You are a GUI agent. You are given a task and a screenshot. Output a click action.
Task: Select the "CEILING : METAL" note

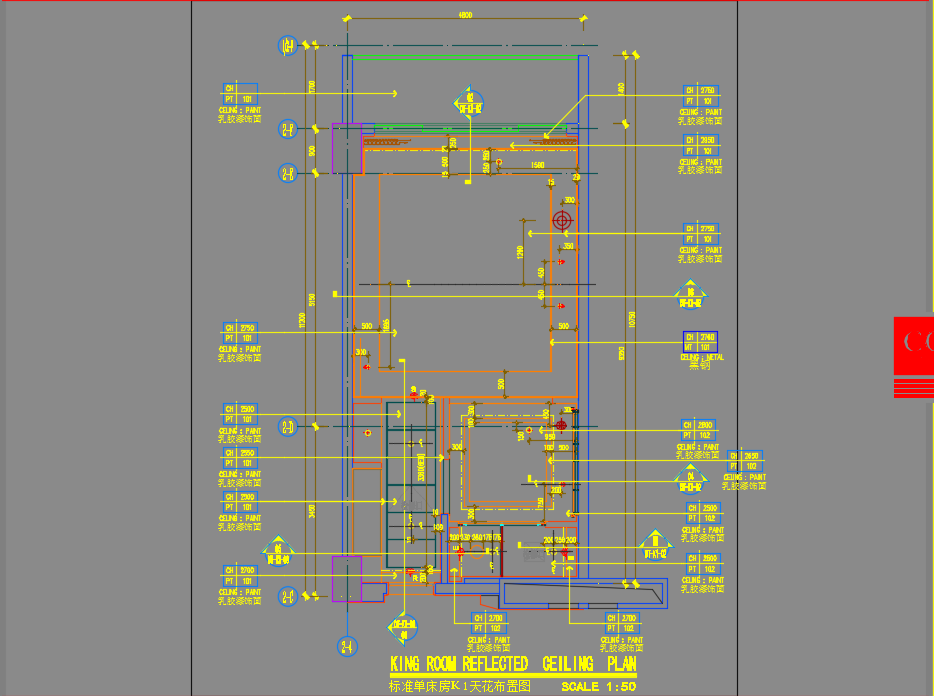[x=702, y=357]
